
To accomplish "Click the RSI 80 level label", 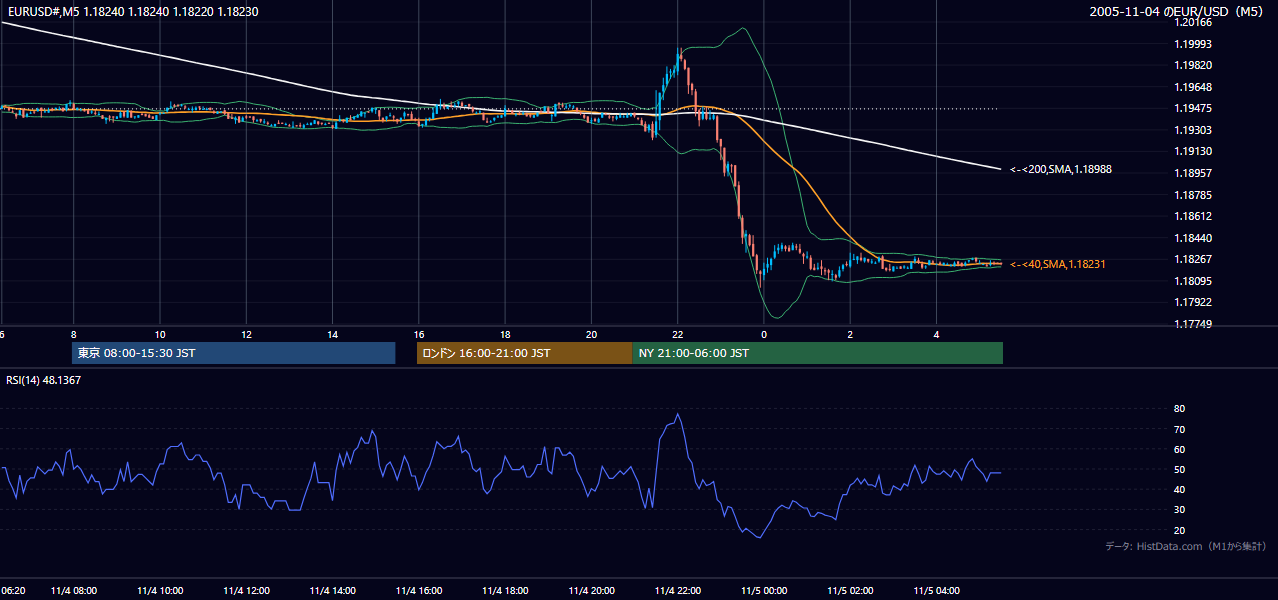I will pos(1179,409).
